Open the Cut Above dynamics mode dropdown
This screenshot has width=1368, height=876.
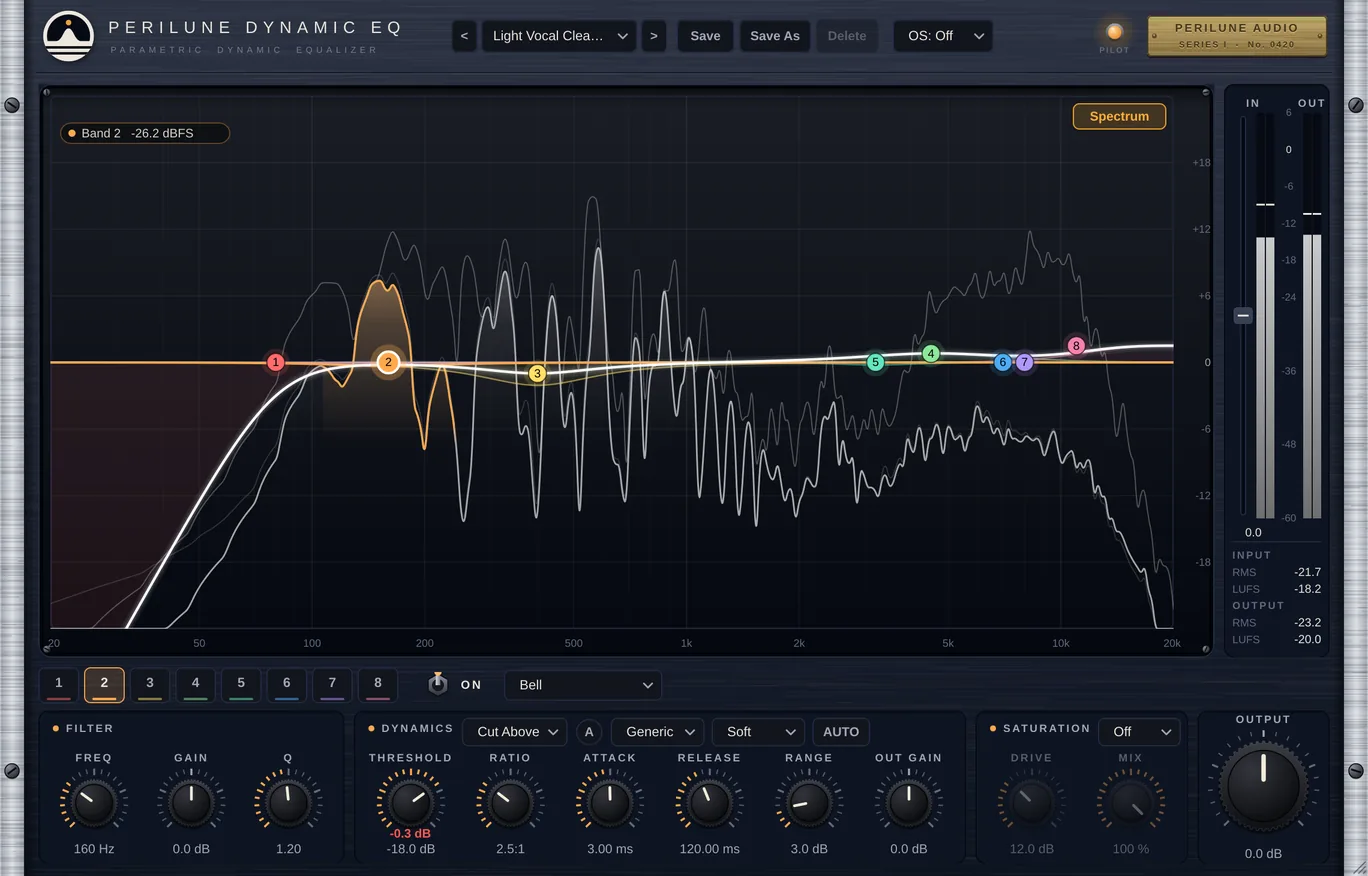click(515, 732)
